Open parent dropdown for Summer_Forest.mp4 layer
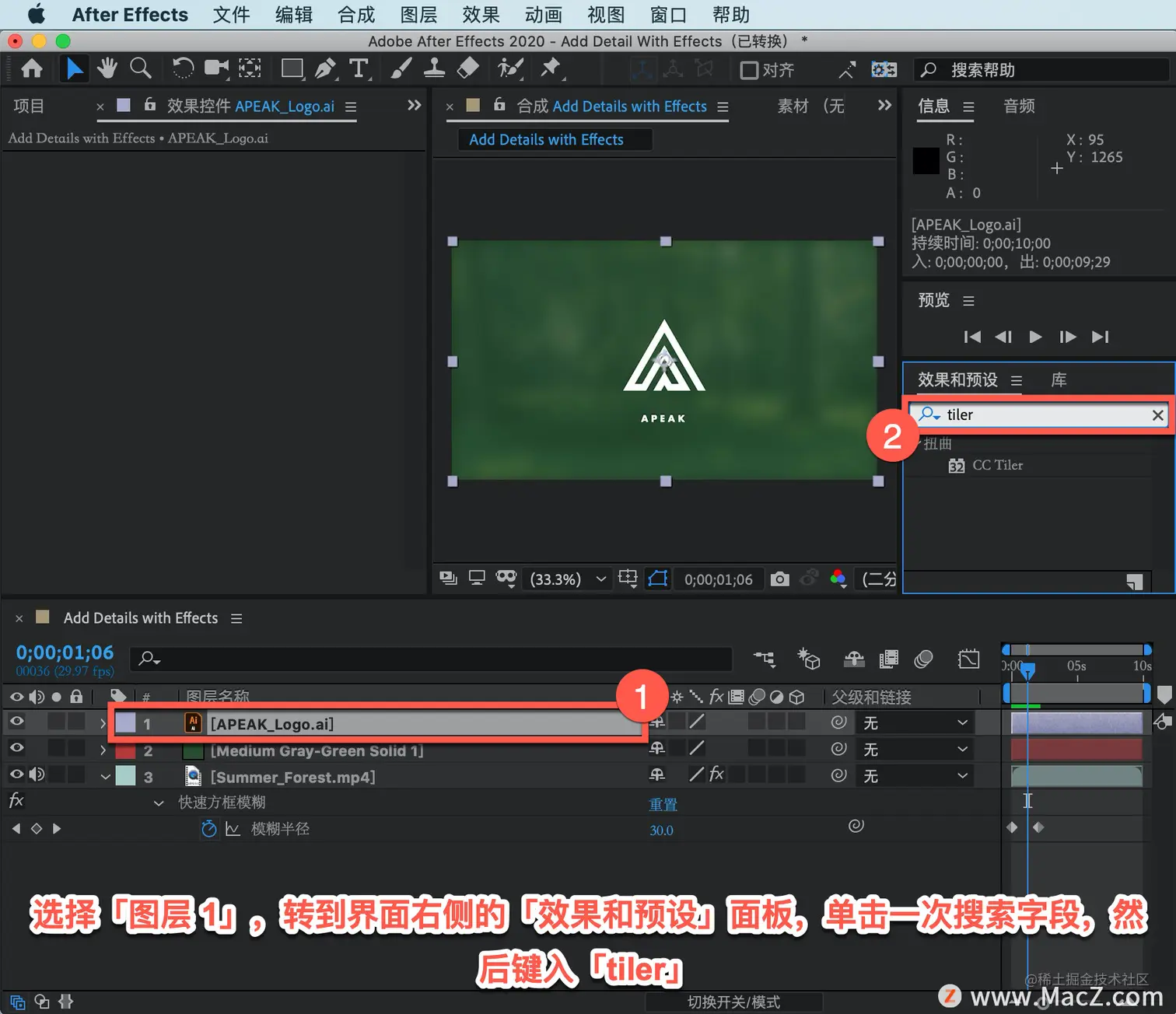This screenshot has width=1176, height=1014. click(x=915, y=776)
